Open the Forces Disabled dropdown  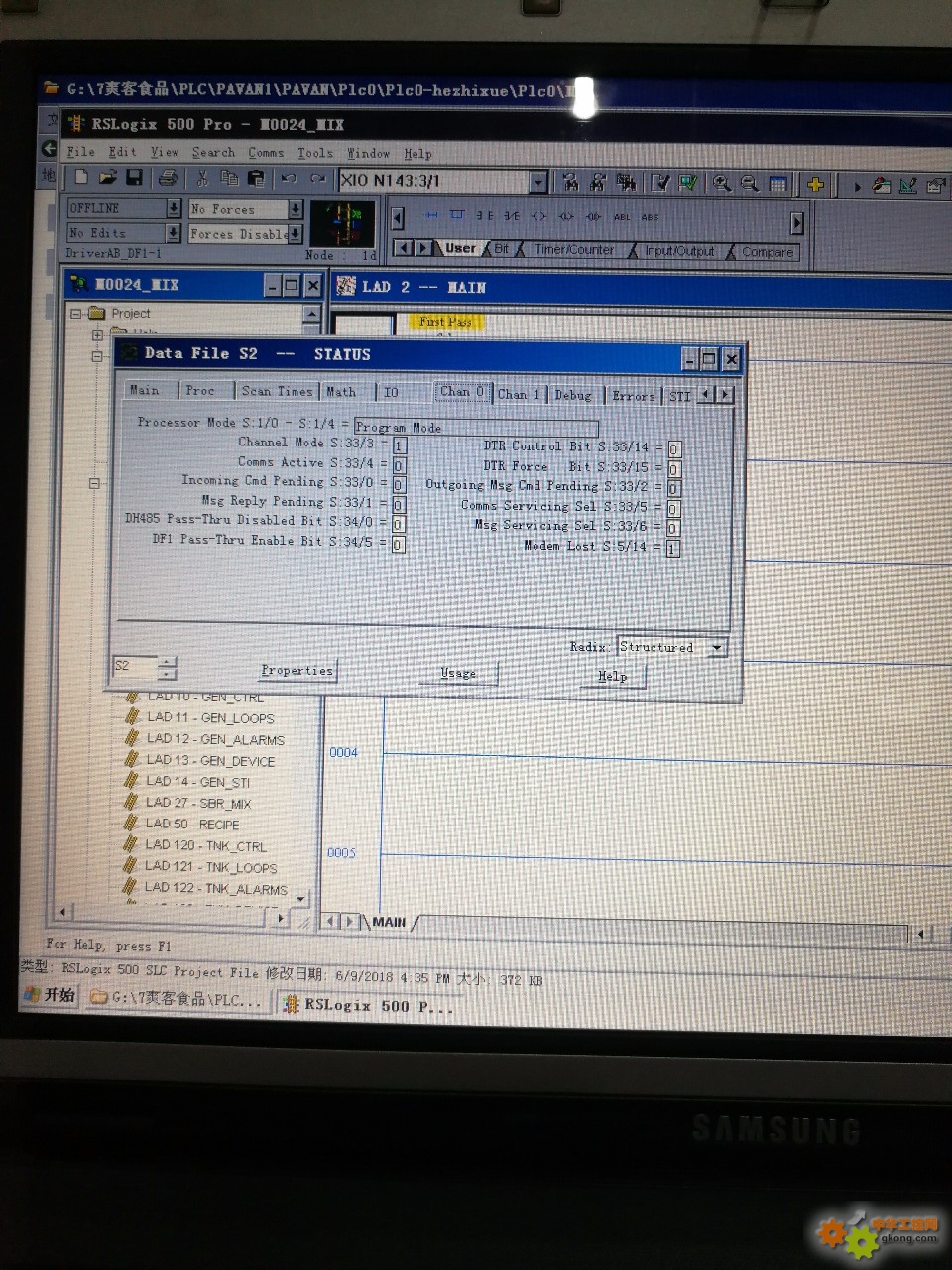pos(296,234)
